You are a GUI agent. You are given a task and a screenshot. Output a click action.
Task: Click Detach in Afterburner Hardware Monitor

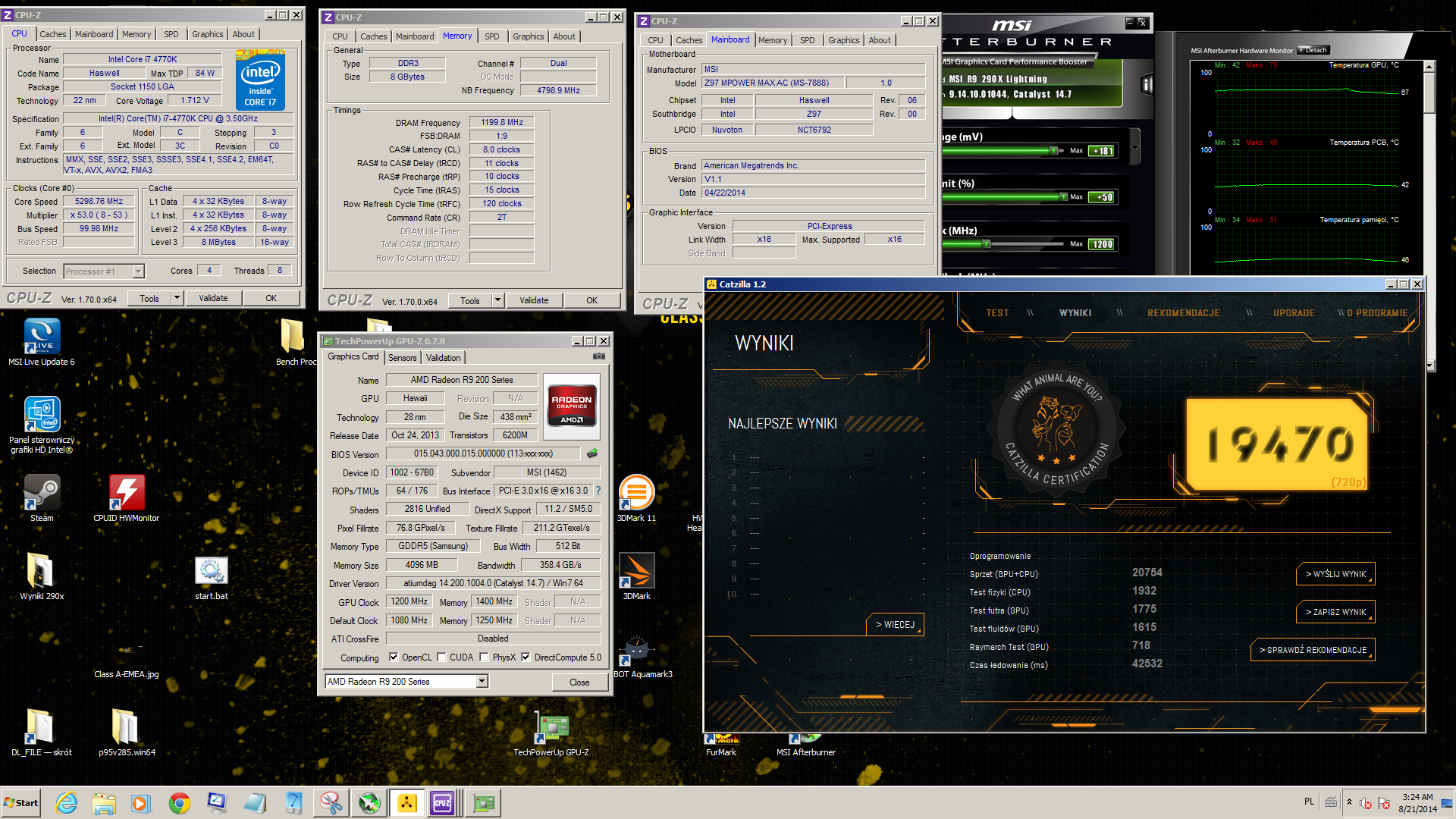coord(1313,50)
